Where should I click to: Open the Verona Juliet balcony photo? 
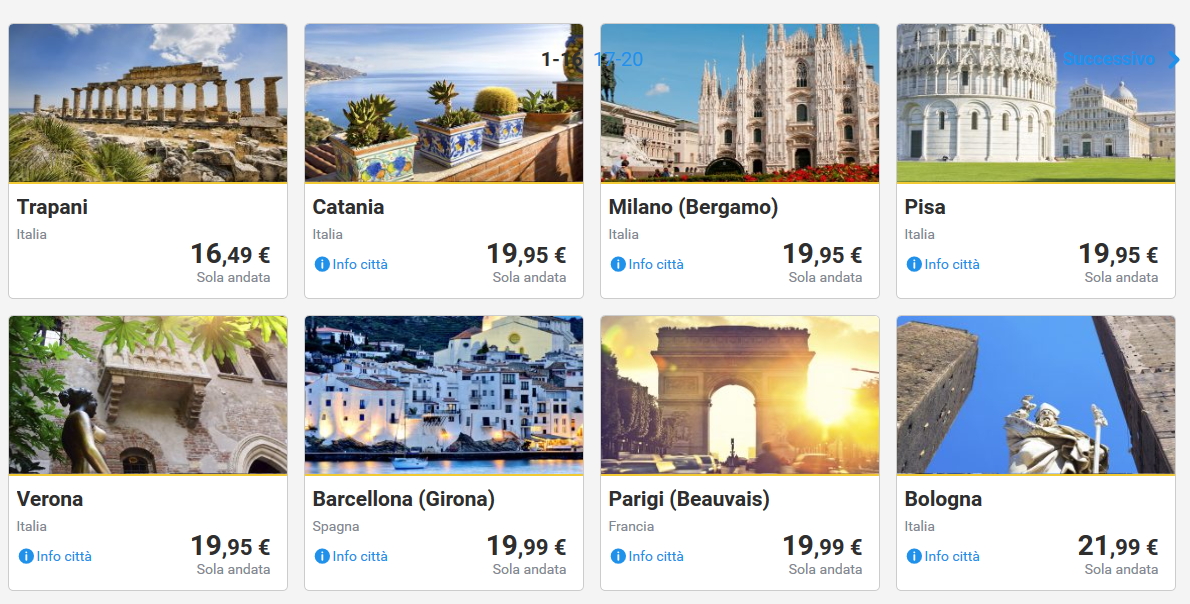click(x=148, y=395)
